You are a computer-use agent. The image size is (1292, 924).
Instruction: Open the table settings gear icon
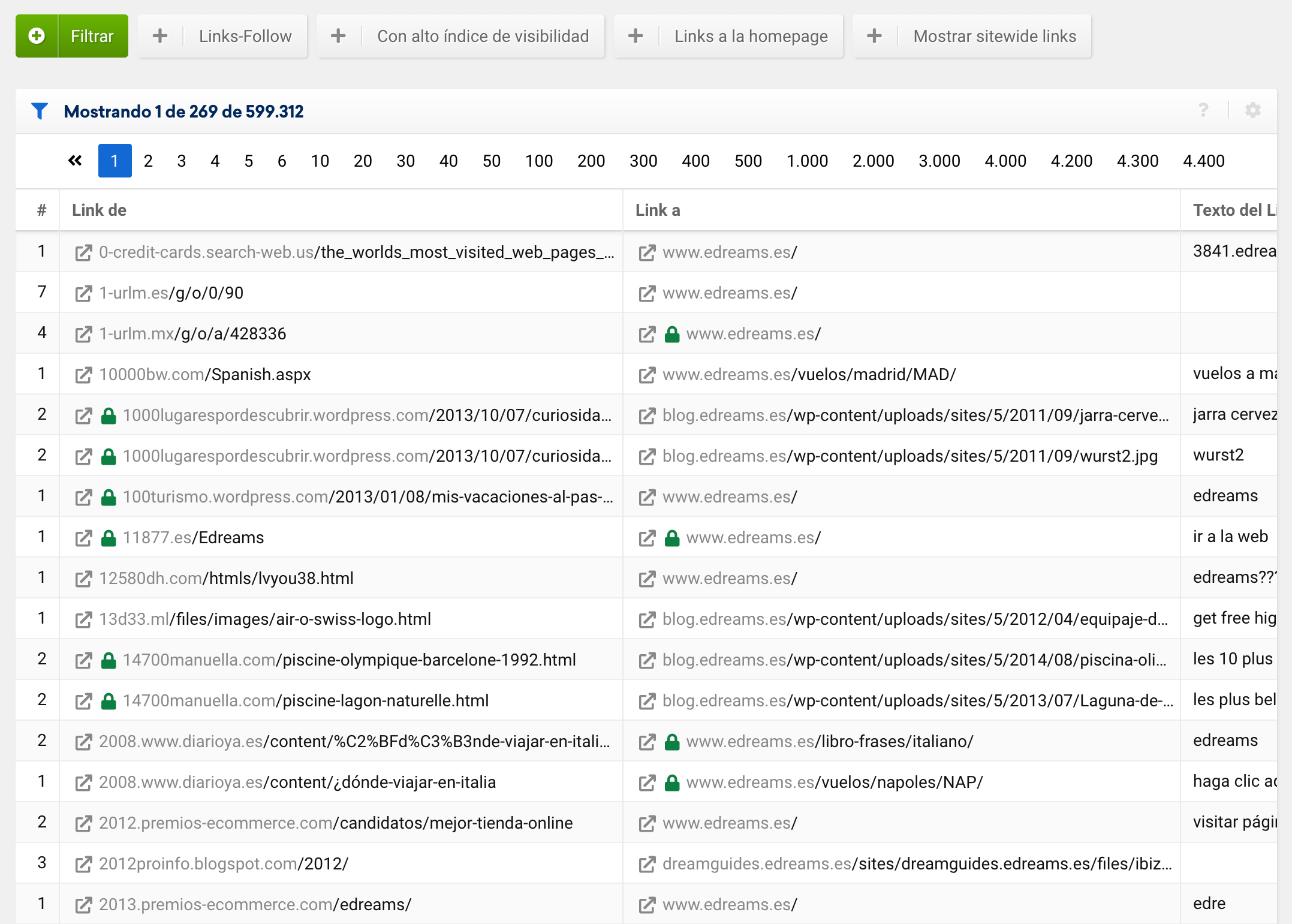pyautogui.click(x=1252, y=110)
